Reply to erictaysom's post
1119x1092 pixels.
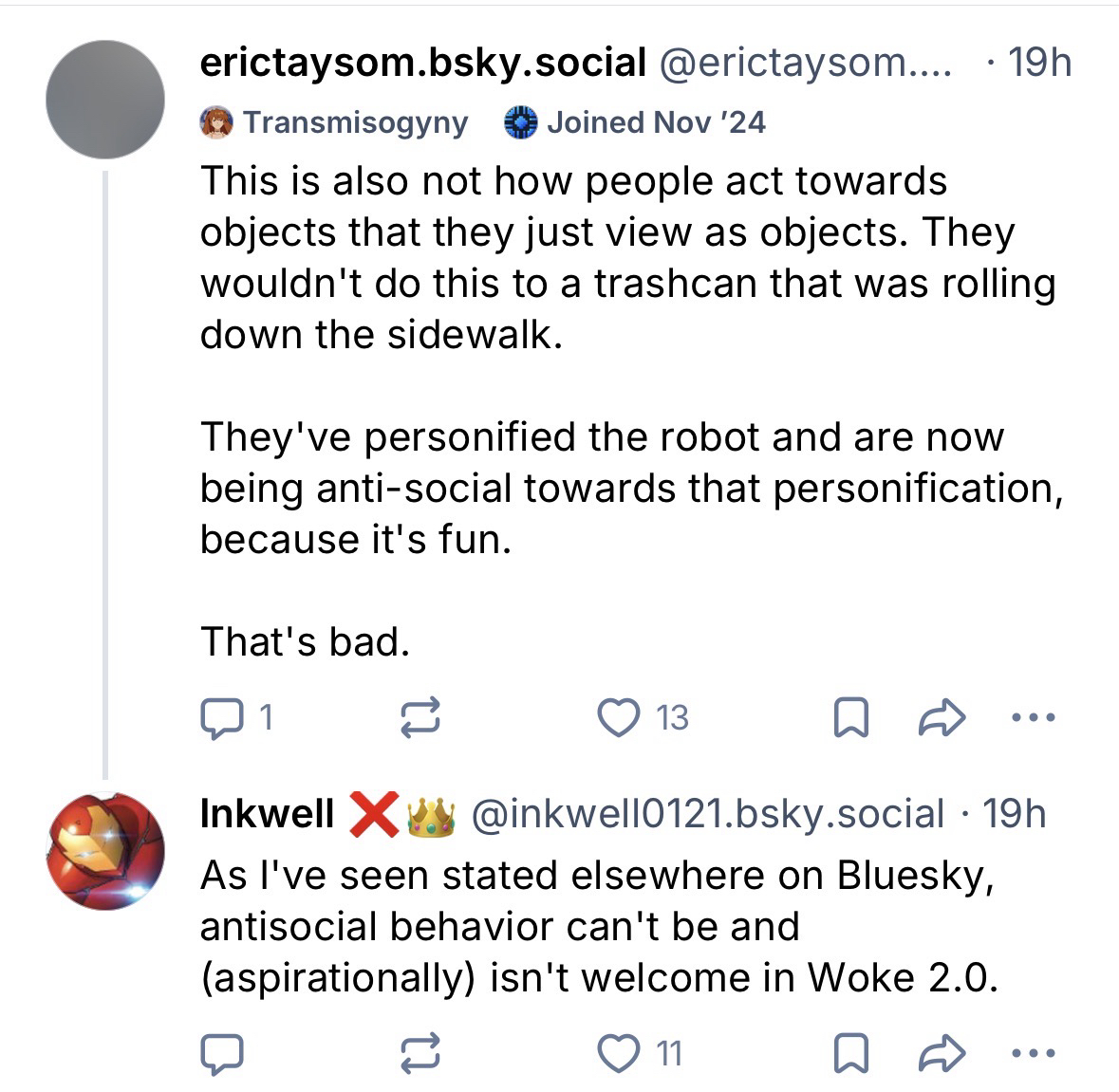click(x=224, y=718)
